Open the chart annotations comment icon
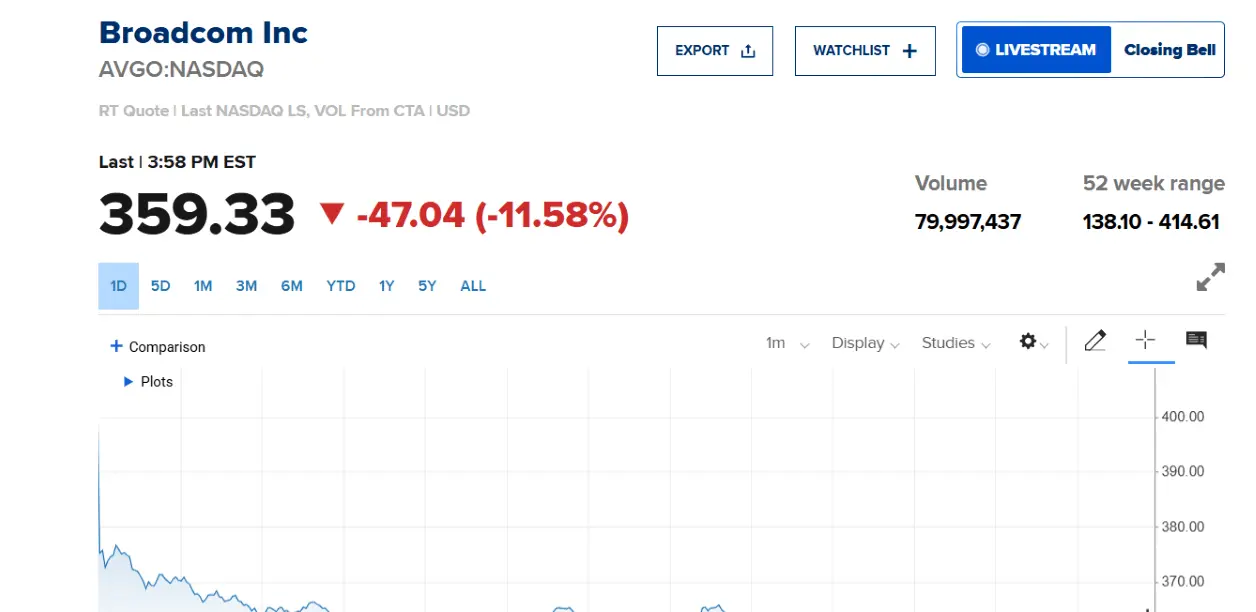 tap(1196, 341)
